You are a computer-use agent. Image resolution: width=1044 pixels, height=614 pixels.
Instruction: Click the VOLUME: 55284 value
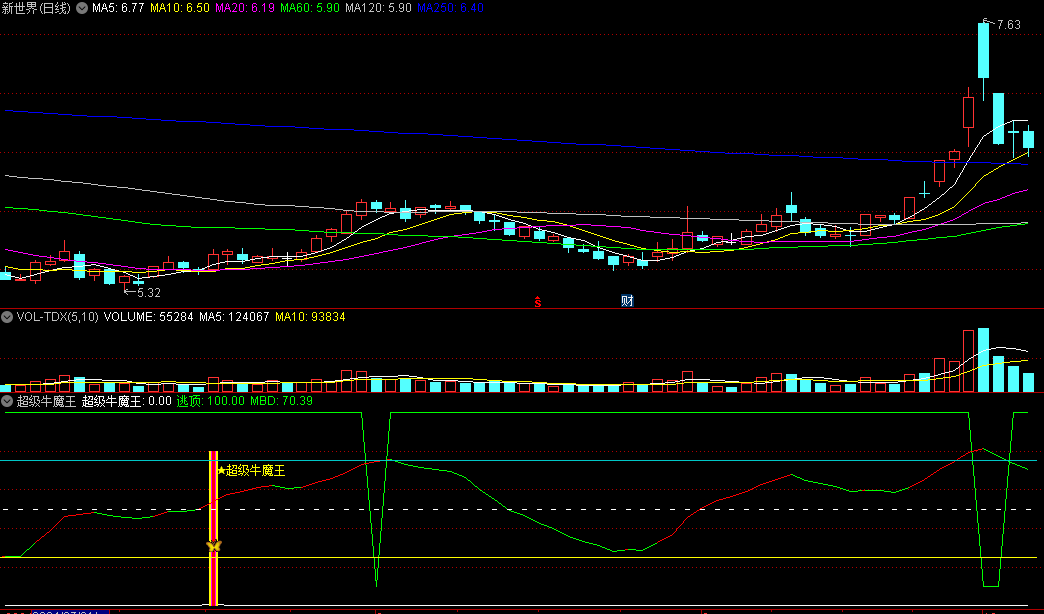[x=148, y=317]
